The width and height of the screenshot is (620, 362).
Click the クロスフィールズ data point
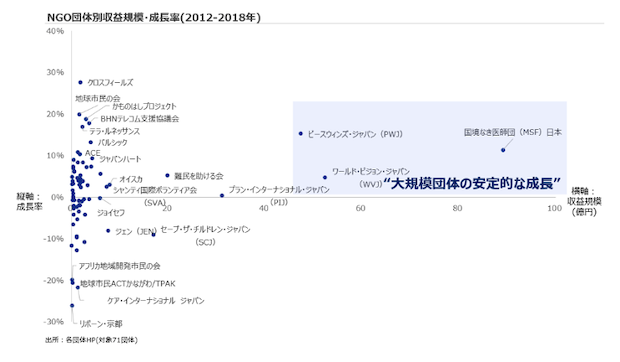(80, 82)
